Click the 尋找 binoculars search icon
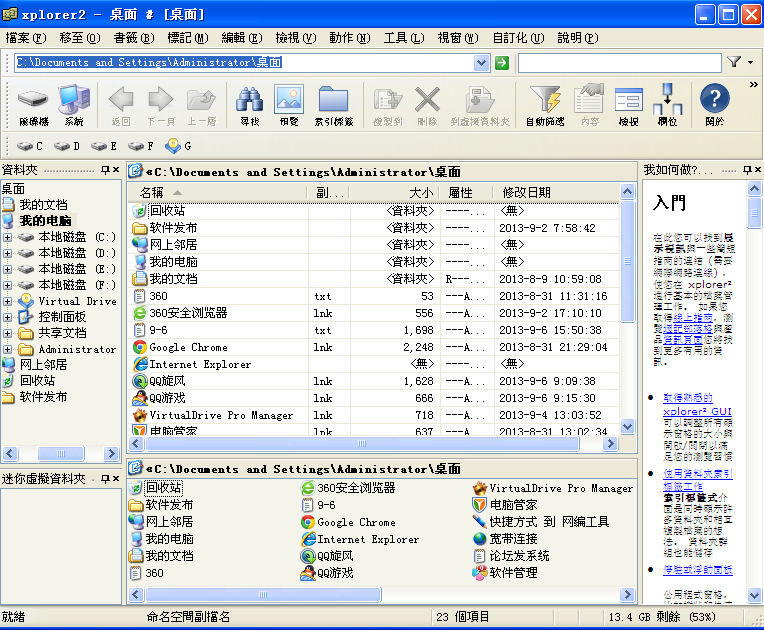 coord(248,104)
